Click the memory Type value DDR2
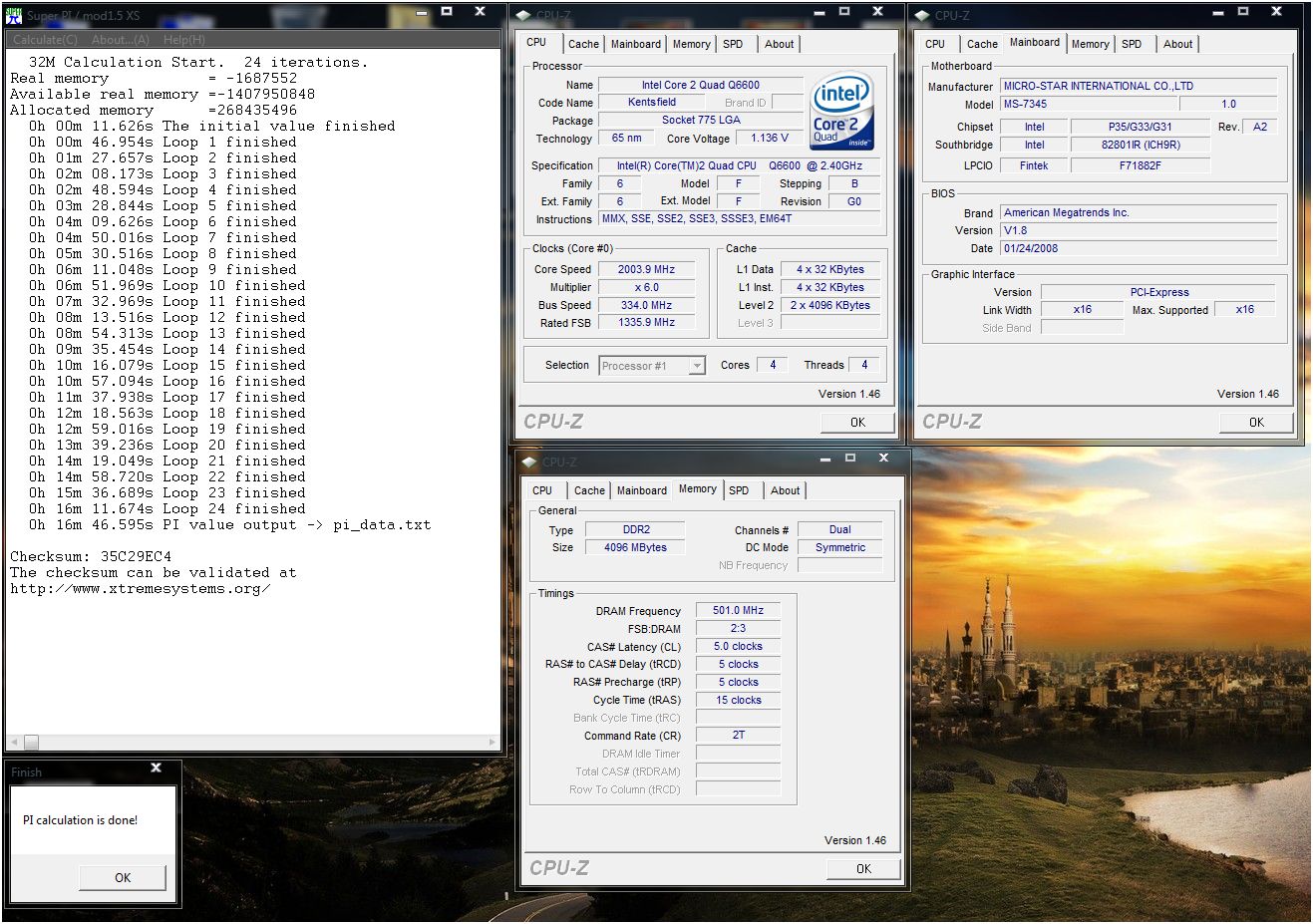 (636, 529)
